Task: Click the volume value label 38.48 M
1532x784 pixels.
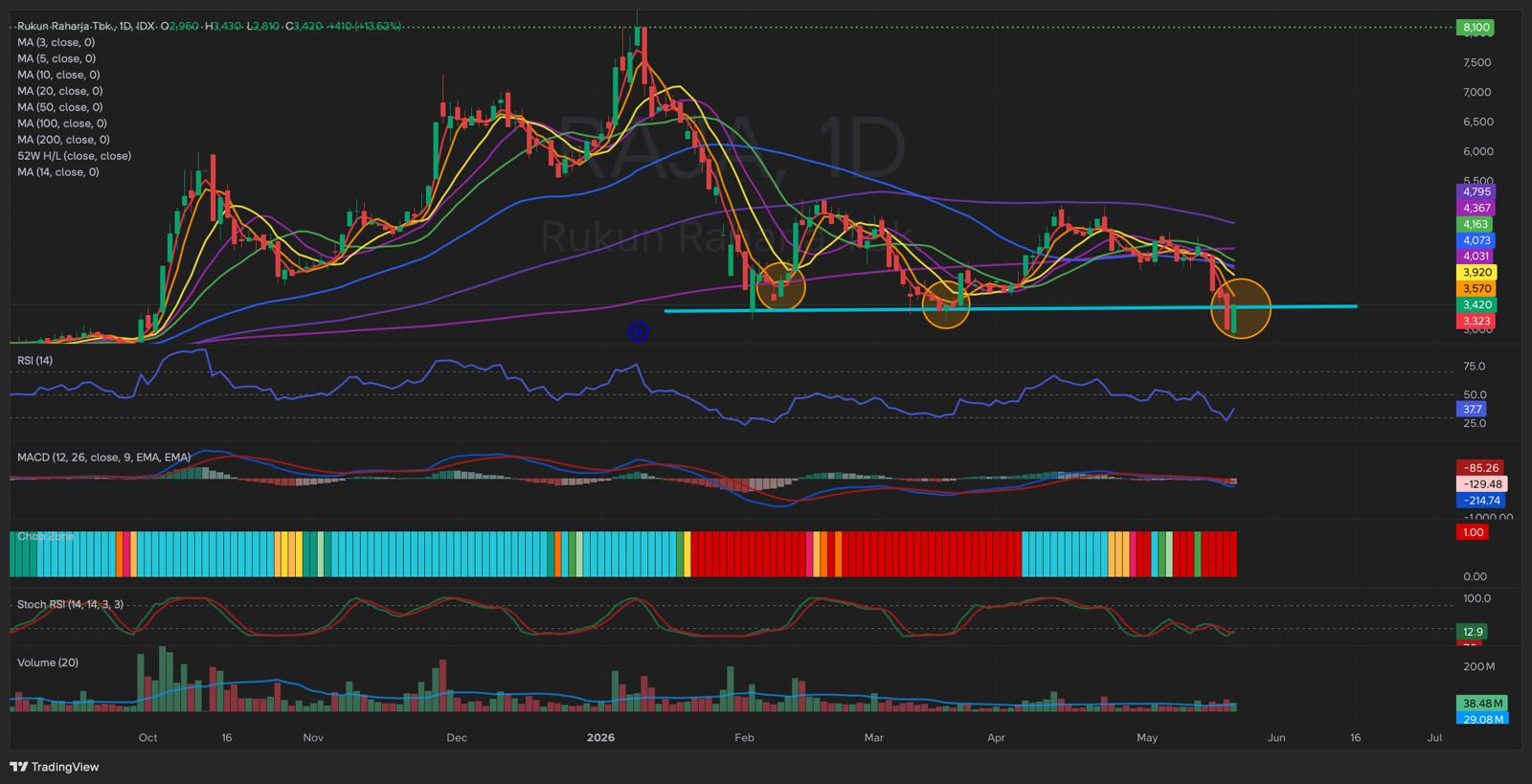Action: click(x=1482, y=703)
